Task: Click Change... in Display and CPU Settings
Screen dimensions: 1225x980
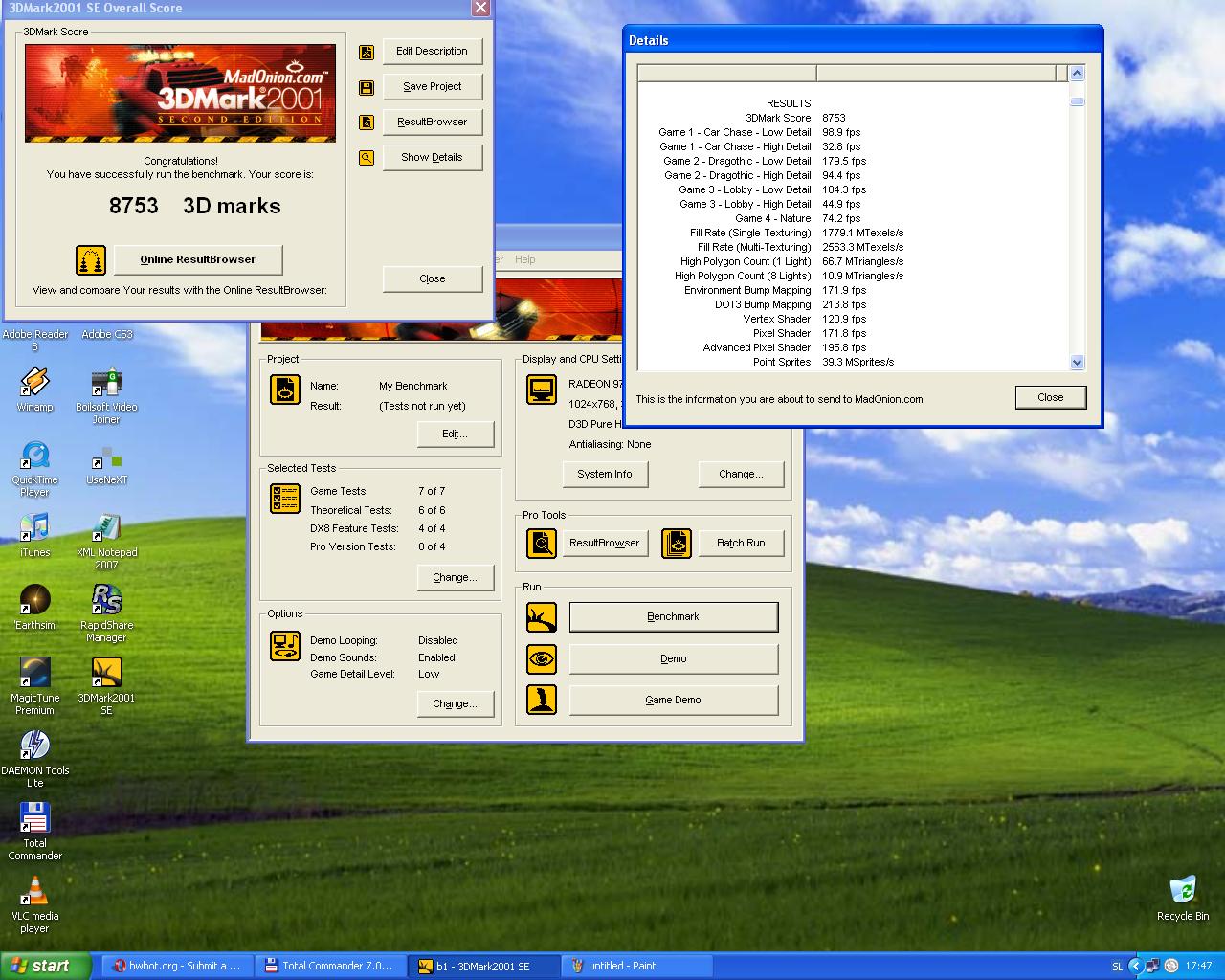Action: (741, 475)
